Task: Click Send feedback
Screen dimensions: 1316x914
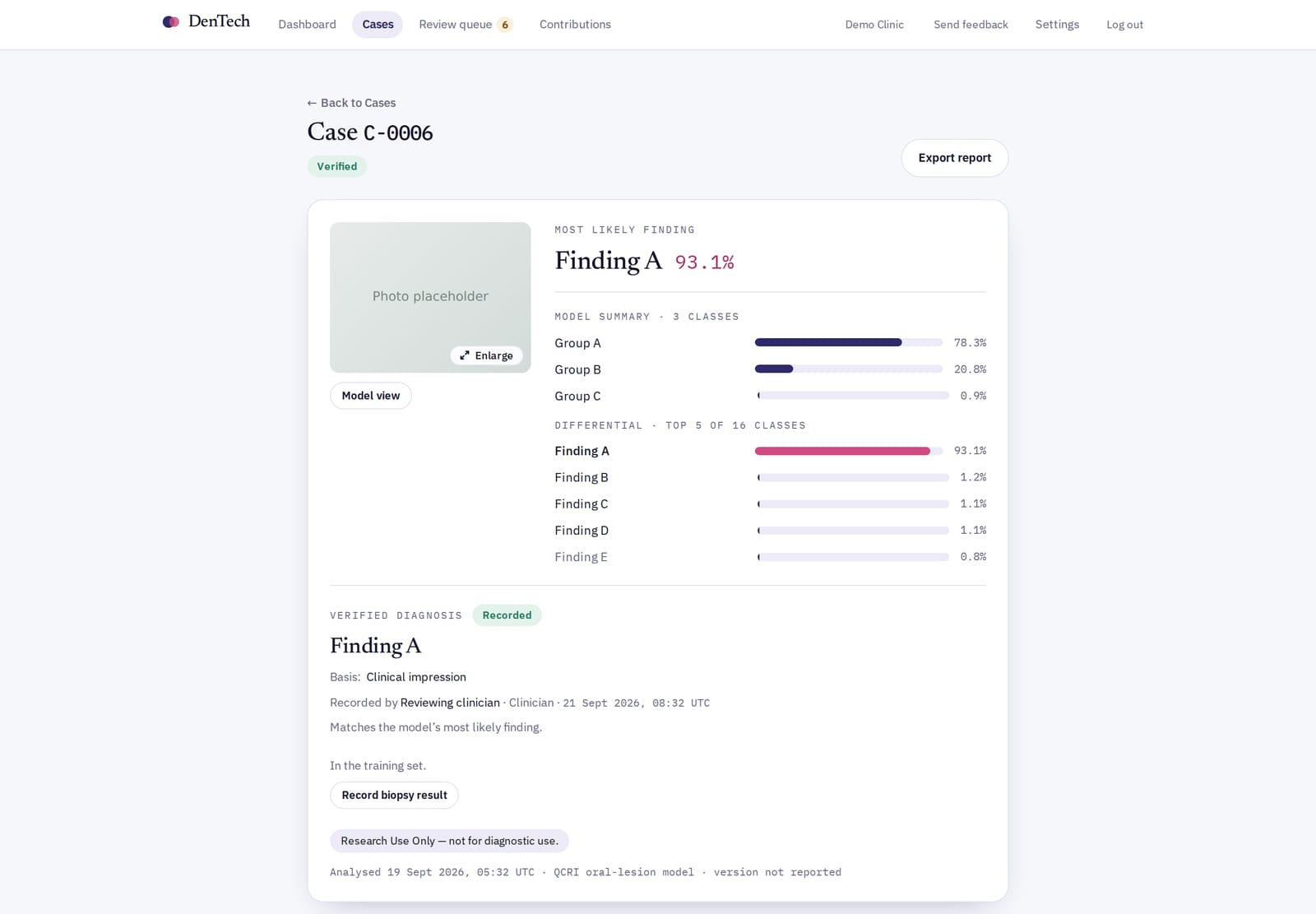Action: [971, 25]
